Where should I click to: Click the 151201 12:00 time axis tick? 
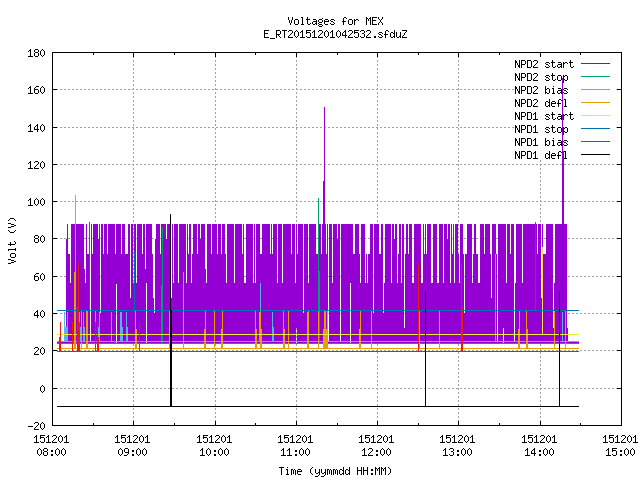point(376,446)
